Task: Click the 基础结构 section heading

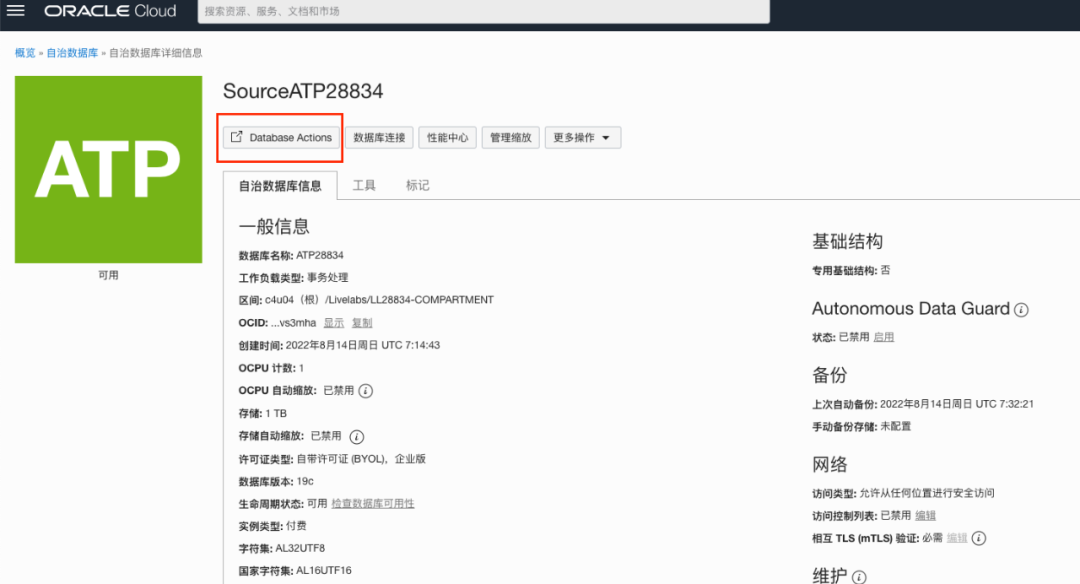Action: pyautogui.click(x=847, y=241)
